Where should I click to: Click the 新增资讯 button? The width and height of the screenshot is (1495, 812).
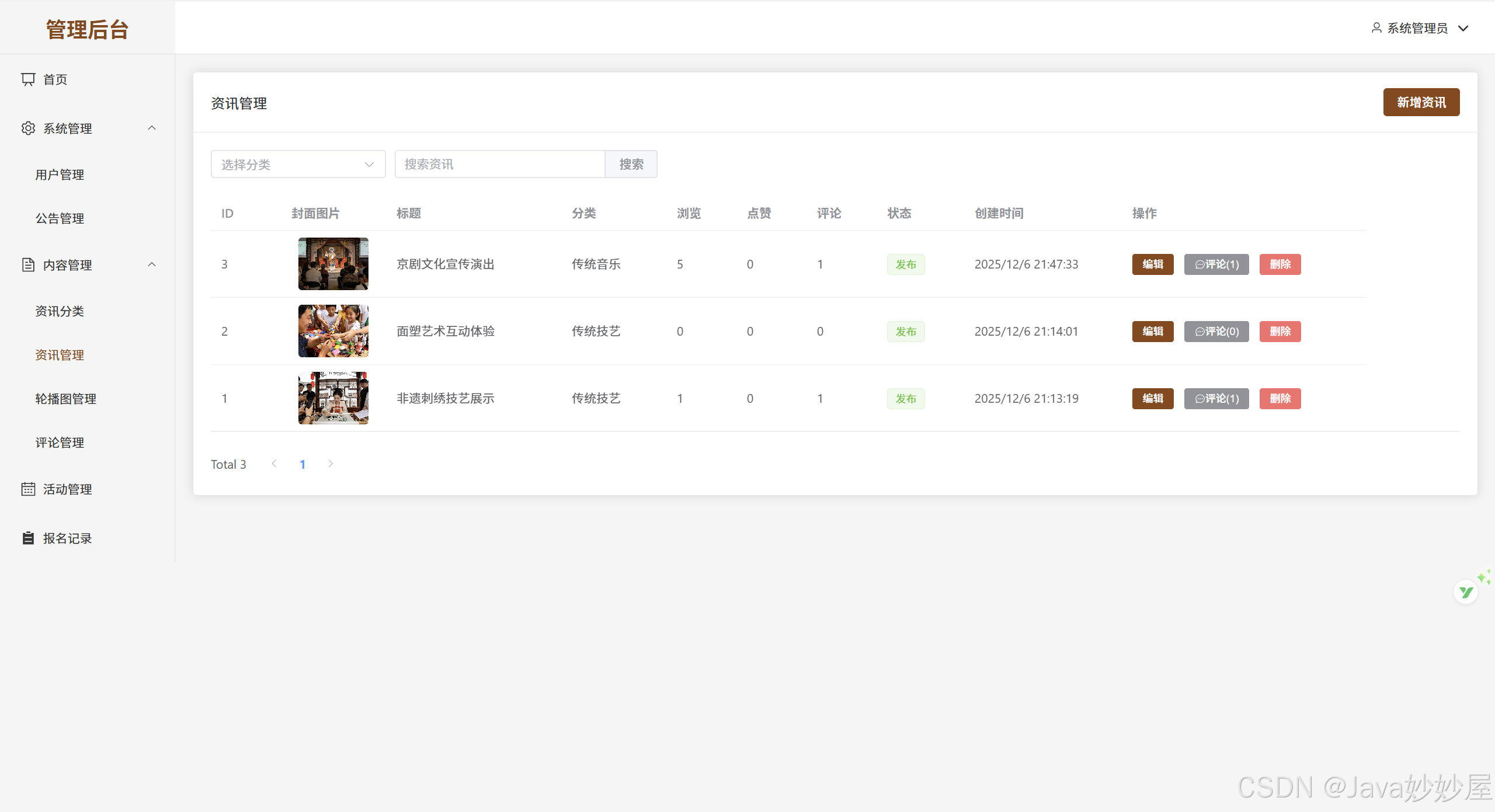(1421, 102)
